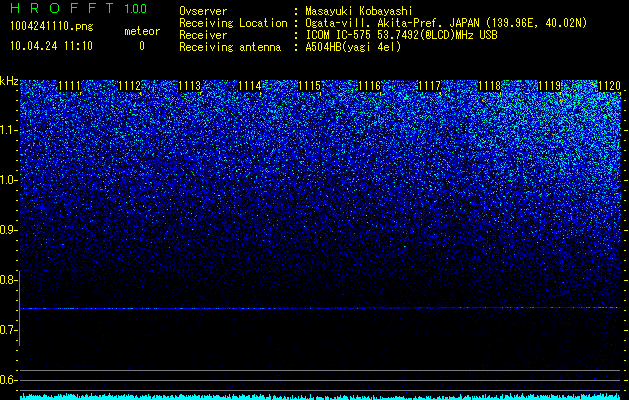Click the 1119 time marker
The image size is (629, 400).
coord(549,86)
